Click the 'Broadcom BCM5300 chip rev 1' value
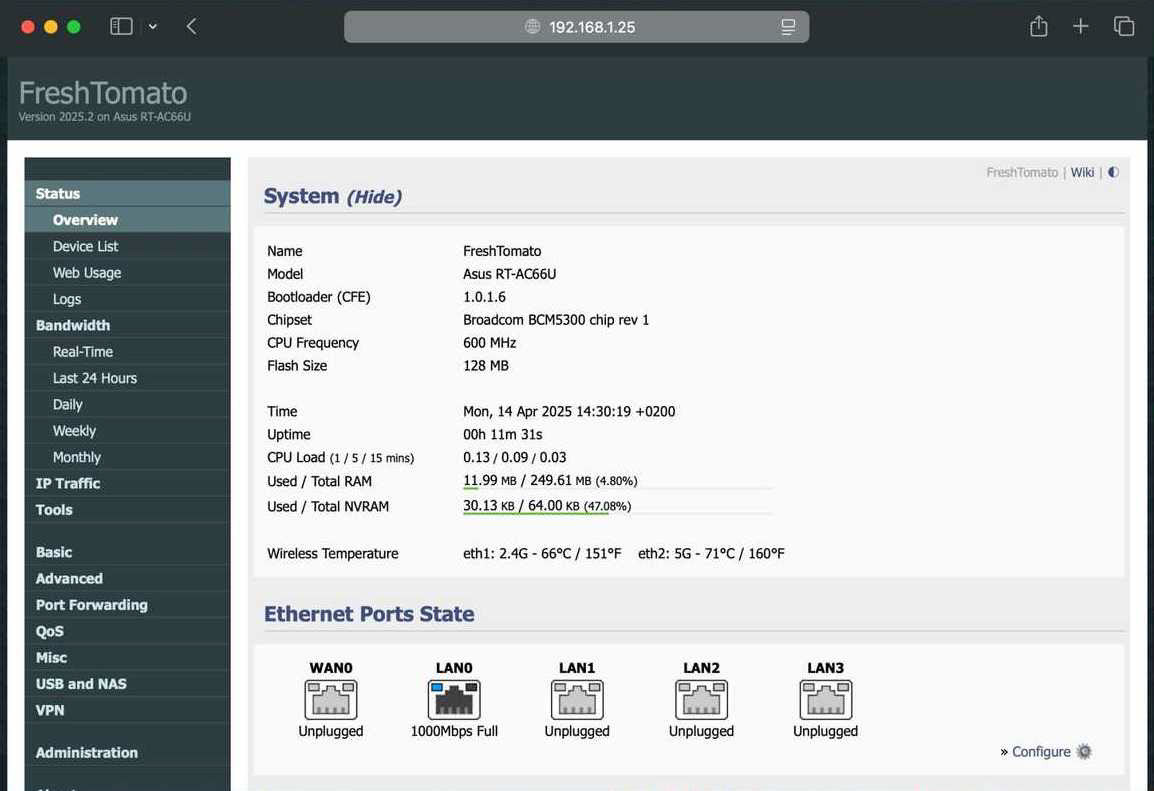This screenshot has width=1154, height=791. [x=556, y=320]
